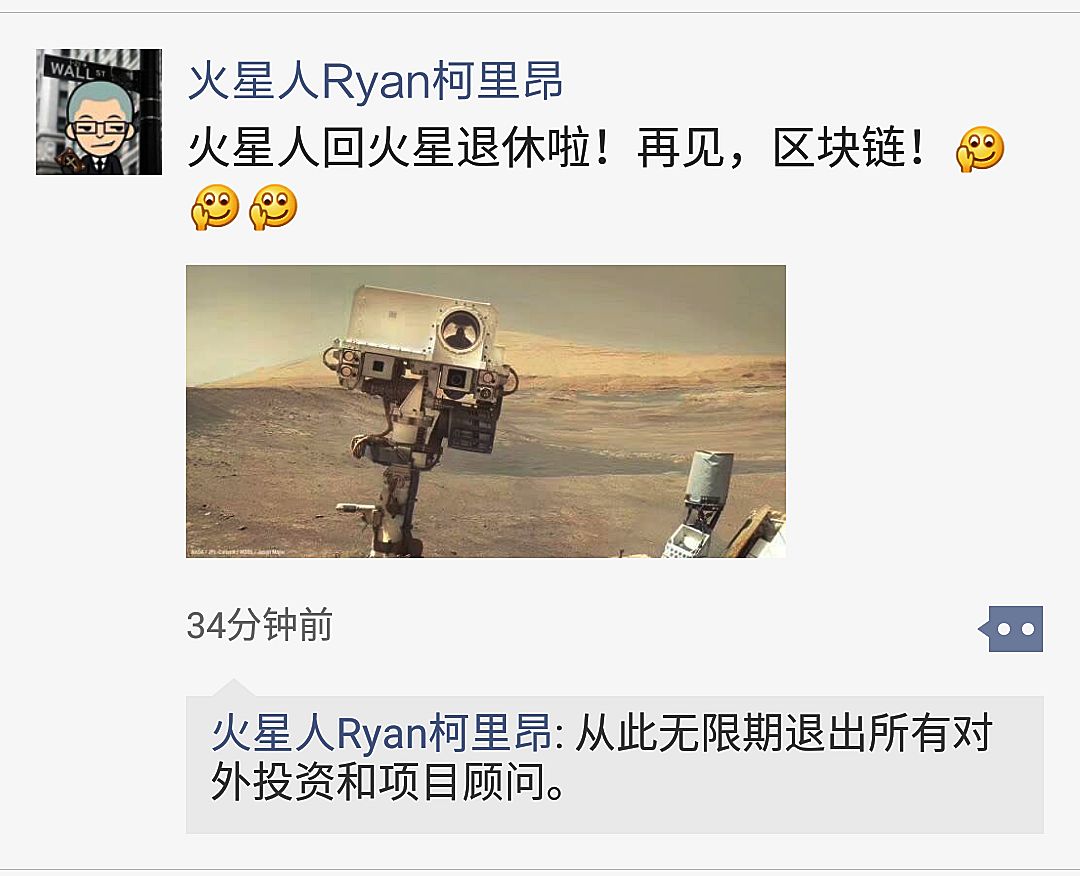
Task: Open the Mars rover photo full screen
Action: pyautogui.click(x=486, y=411)
